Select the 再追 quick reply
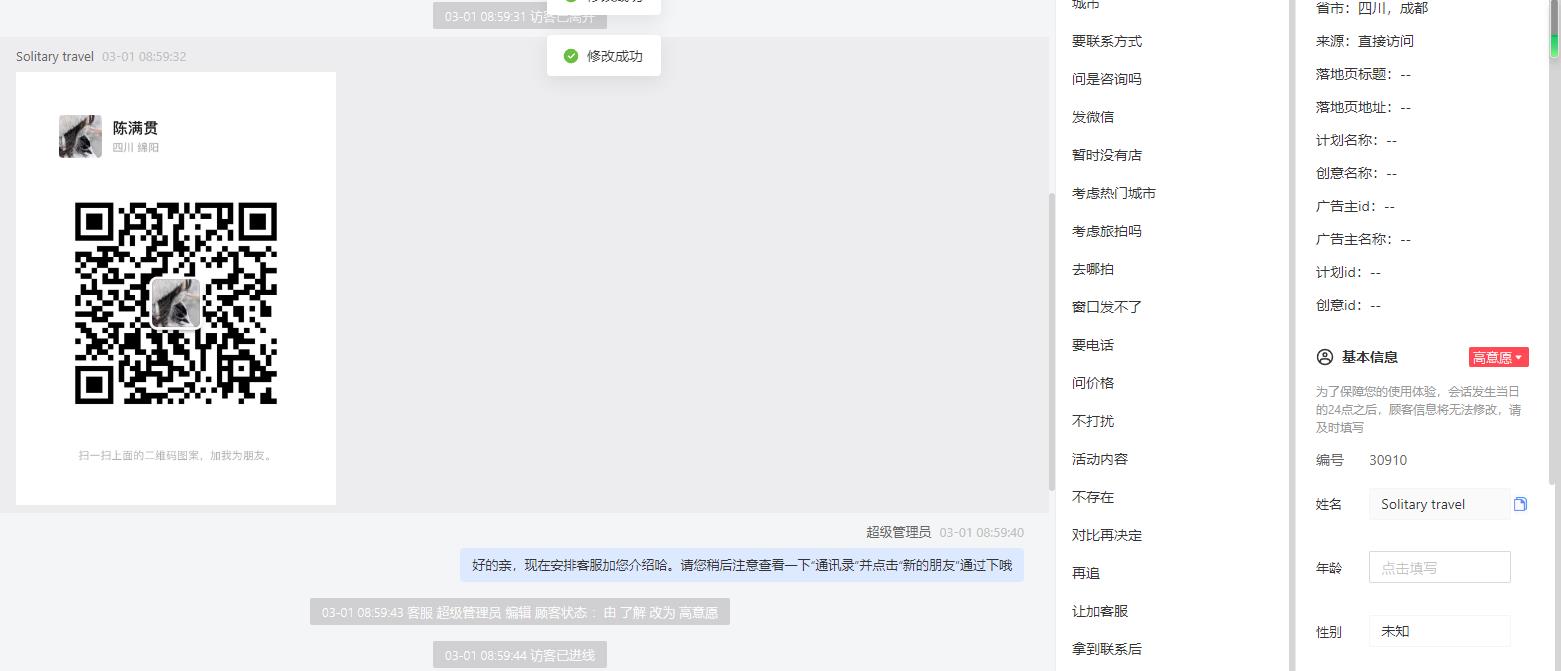Image resolution: width=1561 pixels, height=671 pixels. [x=1086, y=573]
